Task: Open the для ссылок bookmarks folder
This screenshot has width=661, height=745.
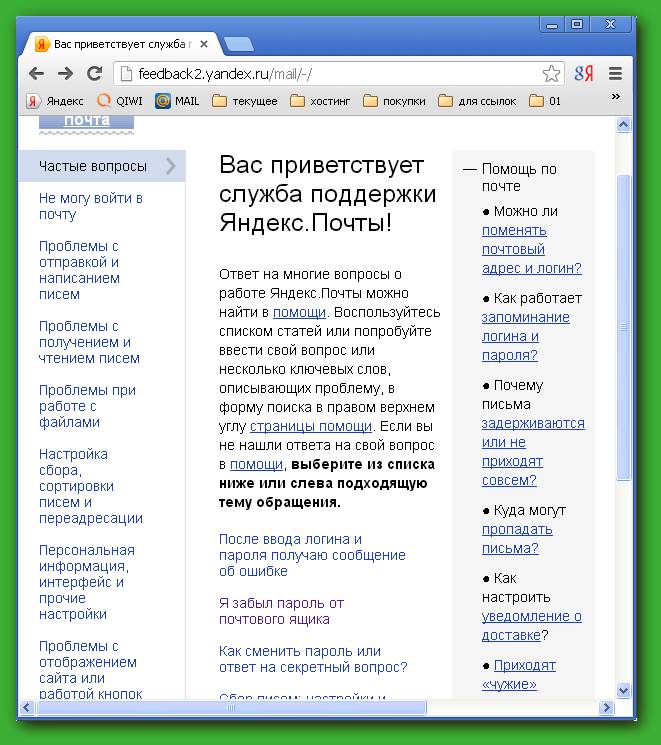Action: [477, 101]
